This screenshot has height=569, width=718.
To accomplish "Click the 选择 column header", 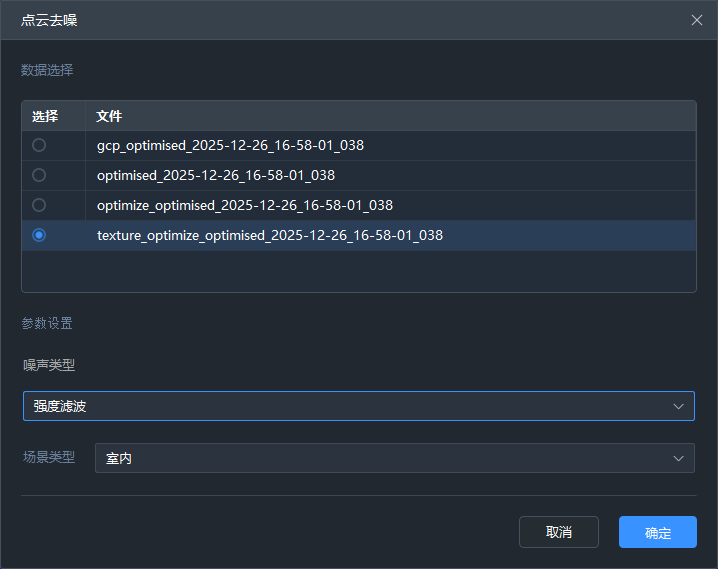I will point(45,116).
